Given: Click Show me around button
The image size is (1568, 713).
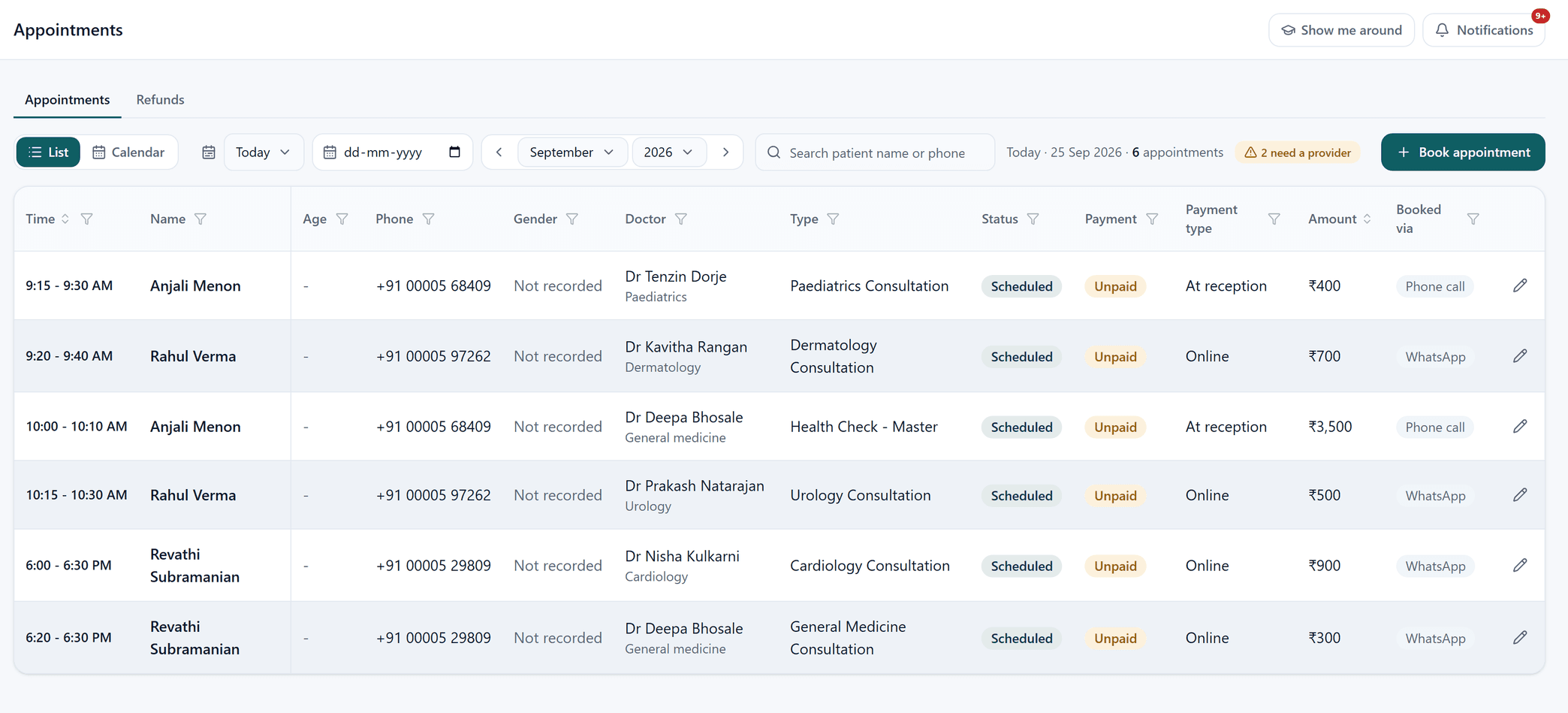Looking at the screenshot, I should 1341,30.
